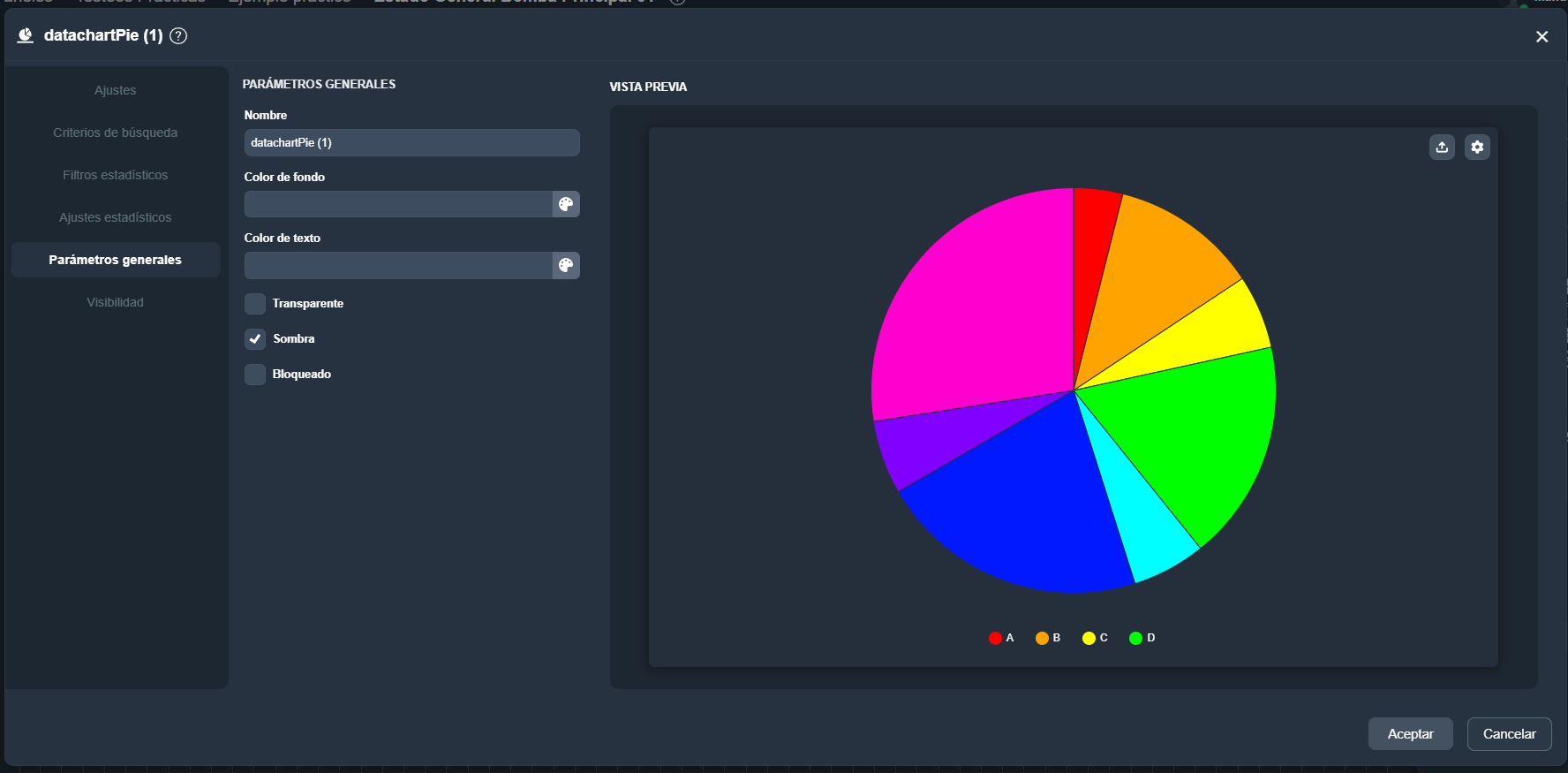Click the help question mark icon
Image resolution: width=1568 pixels, height=773 pixels.
coord(178,35)
